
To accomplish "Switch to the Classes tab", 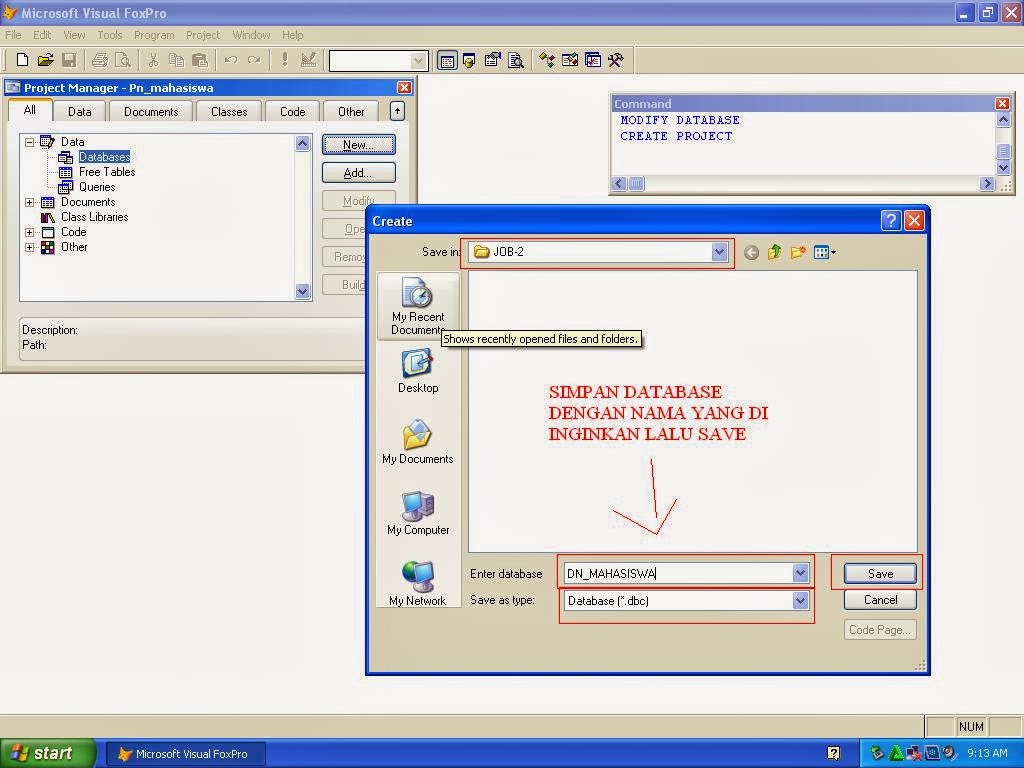I will [228, 111].
